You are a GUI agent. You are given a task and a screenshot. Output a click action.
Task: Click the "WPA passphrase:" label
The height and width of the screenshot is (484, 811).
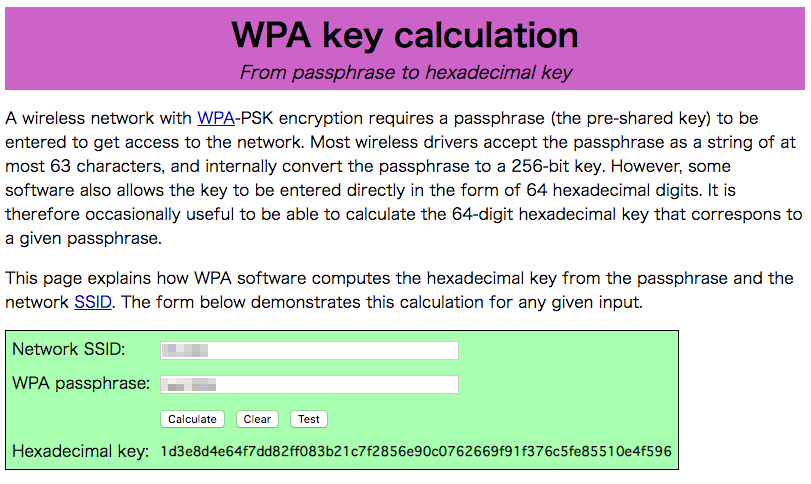pos(81,384)
